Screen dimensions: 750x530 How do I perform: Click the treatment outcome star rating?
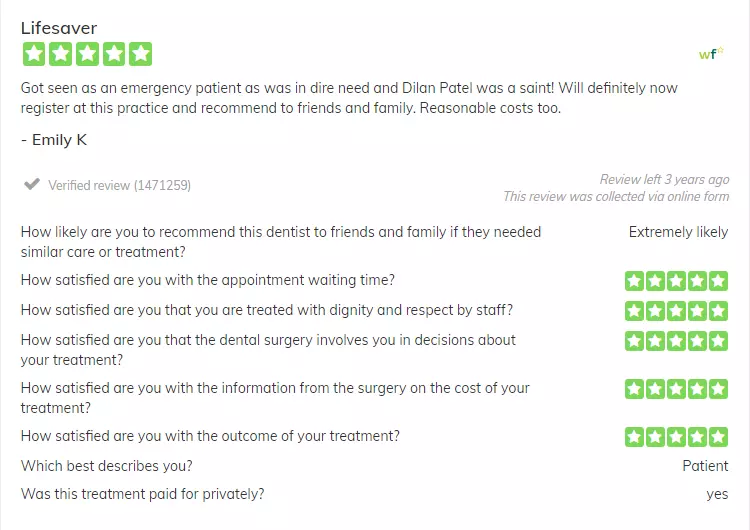click(x=676, y=437)
